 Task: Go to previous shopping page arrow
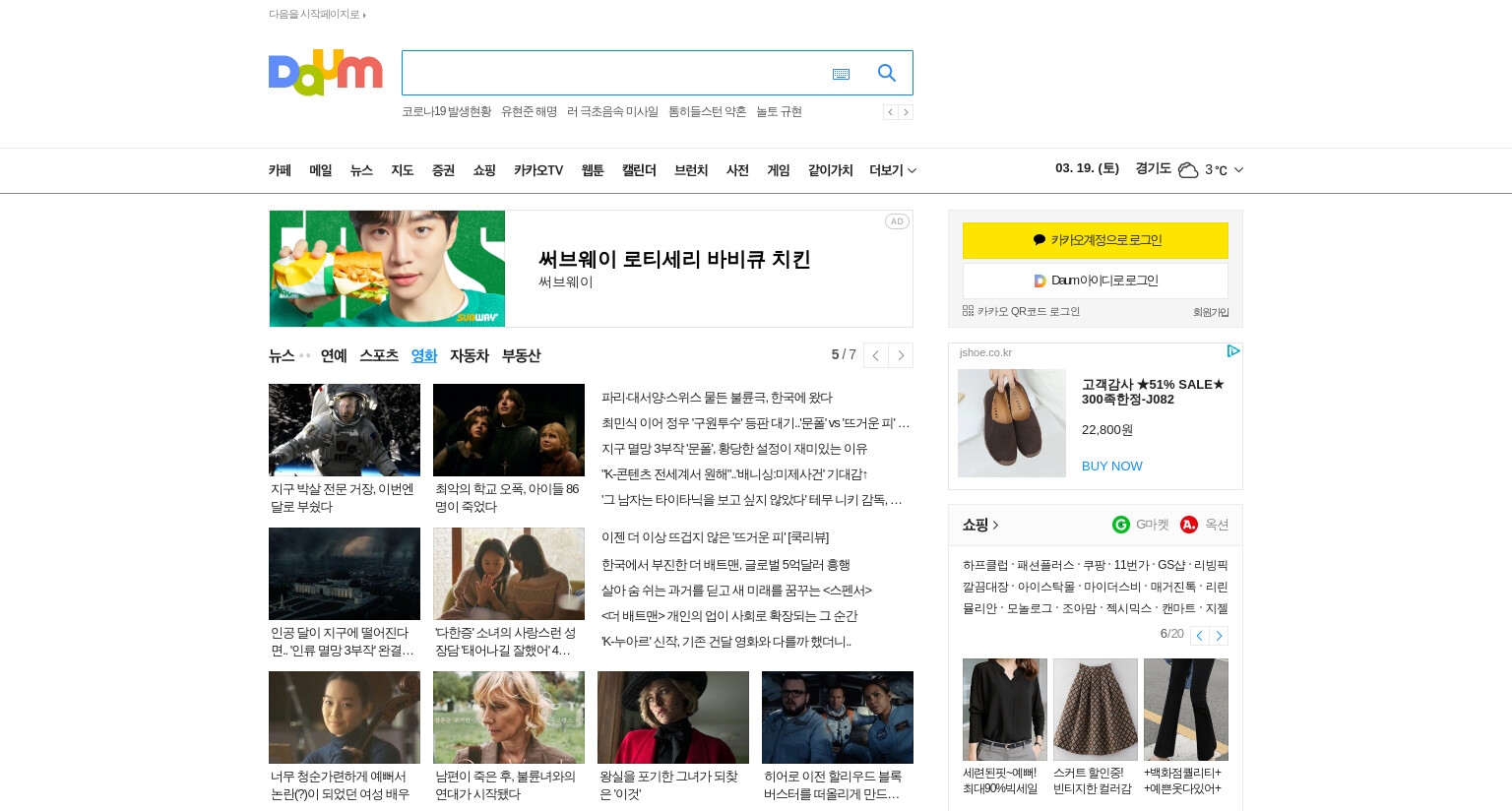(1200, 636)
